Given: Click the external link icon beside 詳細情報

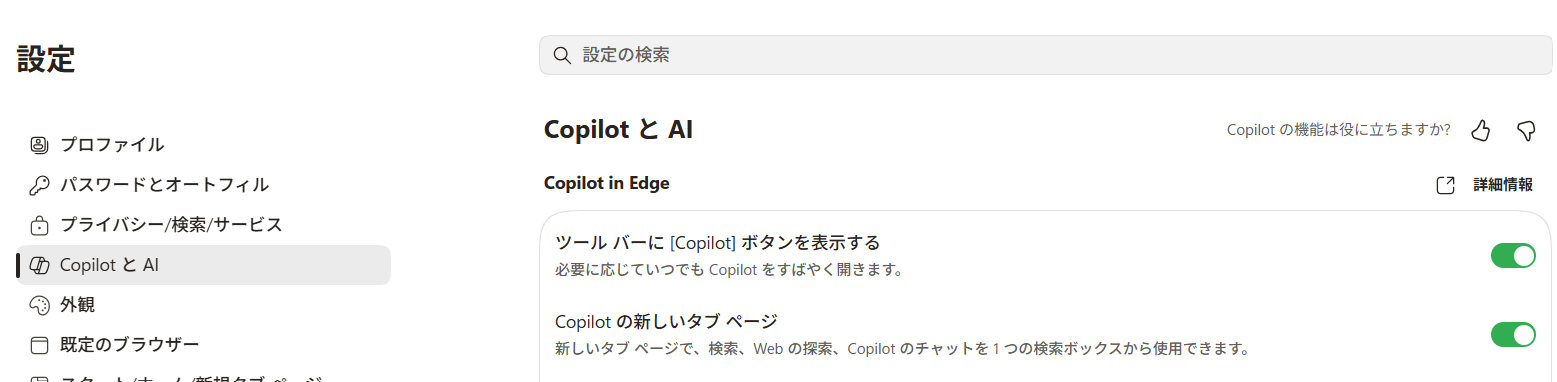Looking at the screenshot, I should (1445, 185).
